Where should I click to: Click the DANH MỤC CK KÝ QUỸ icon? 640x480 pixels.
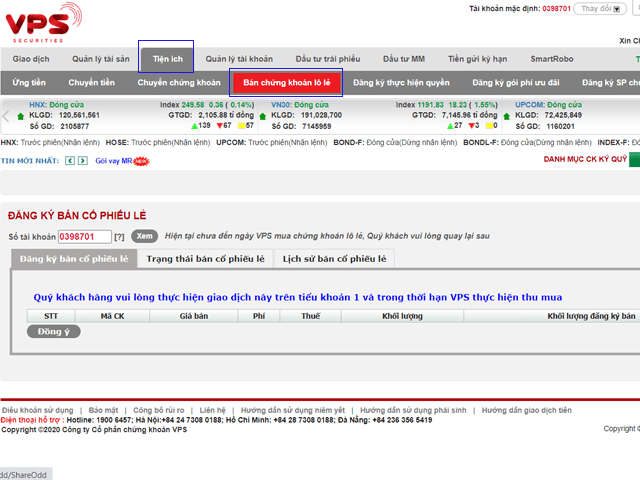[635, 159]
